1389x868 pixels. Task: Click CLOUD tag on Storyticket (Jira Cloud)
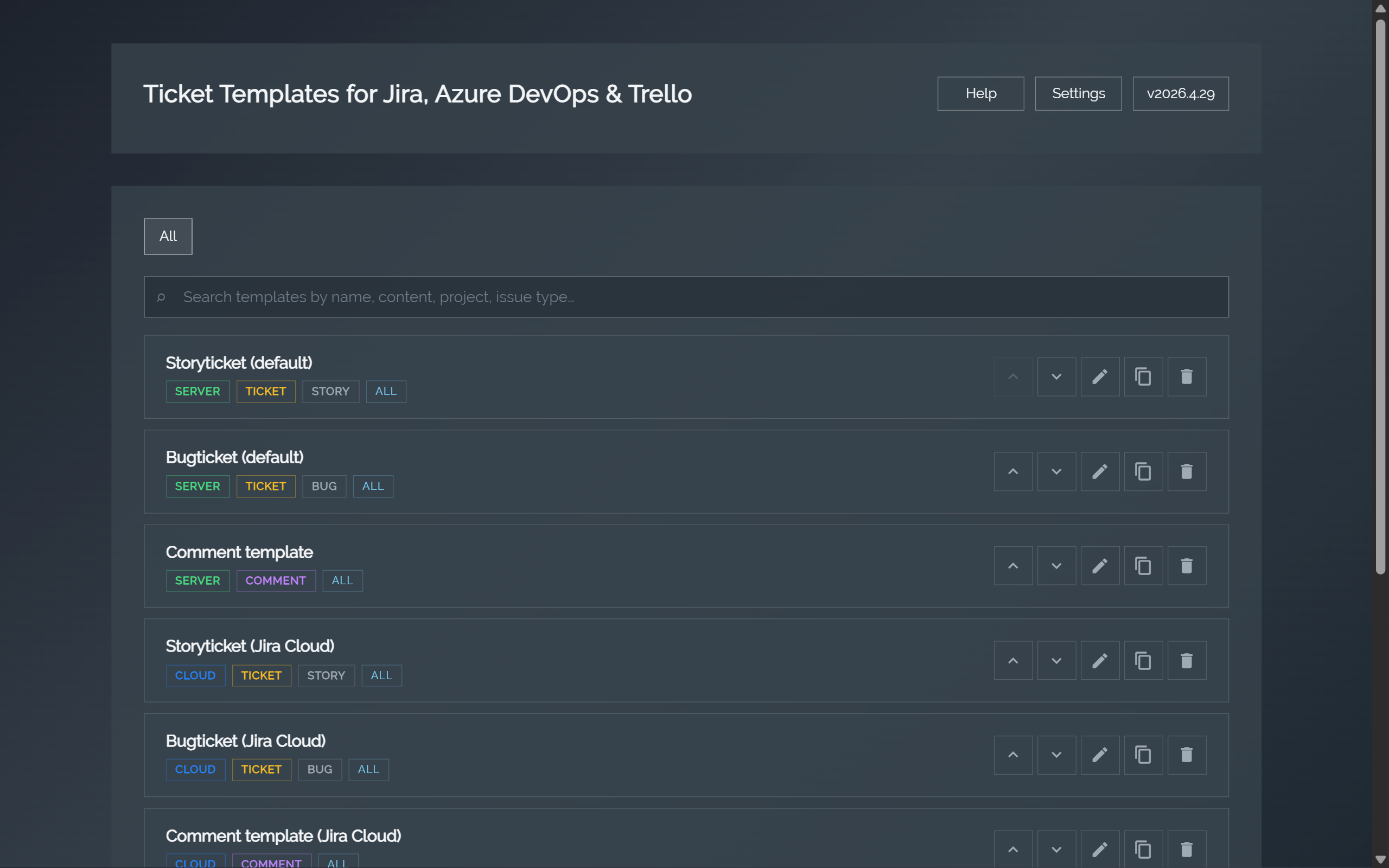pyautogui.click(x=195, y=676)
